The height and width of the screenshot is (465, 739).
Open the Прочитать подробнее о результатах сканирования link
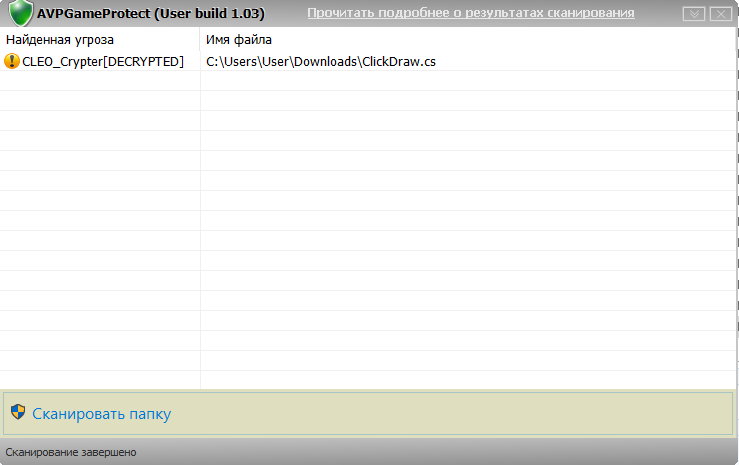point(470,13)
